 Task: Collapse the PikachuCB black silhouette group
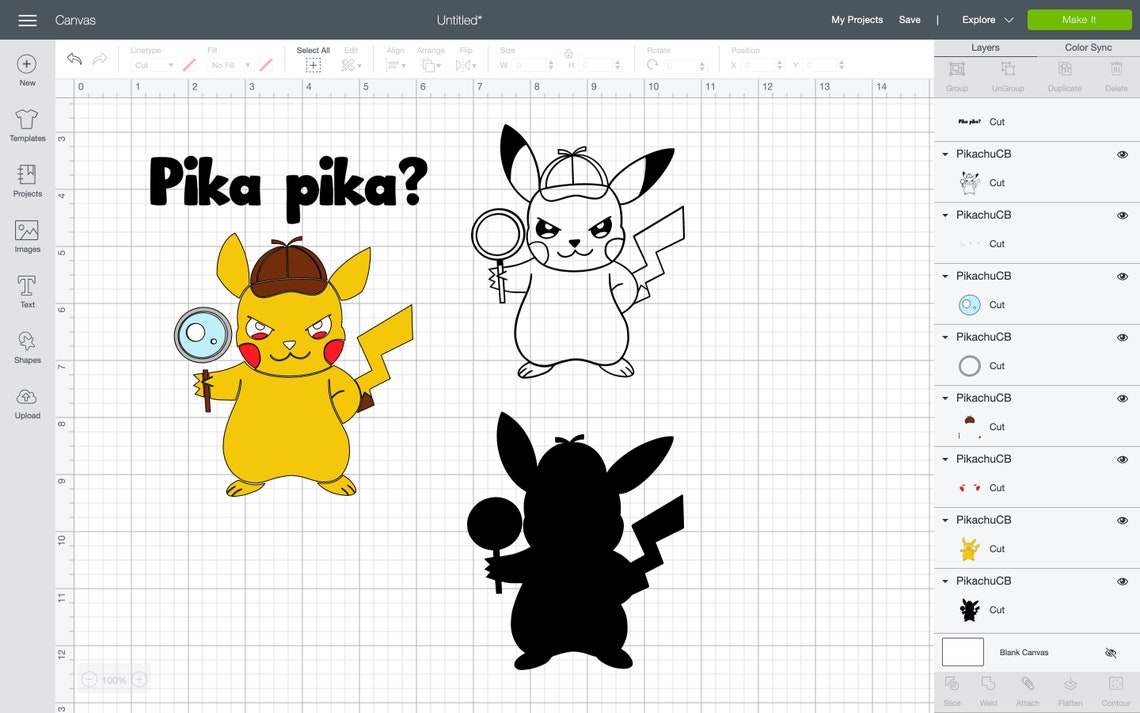tap(945, 581)
